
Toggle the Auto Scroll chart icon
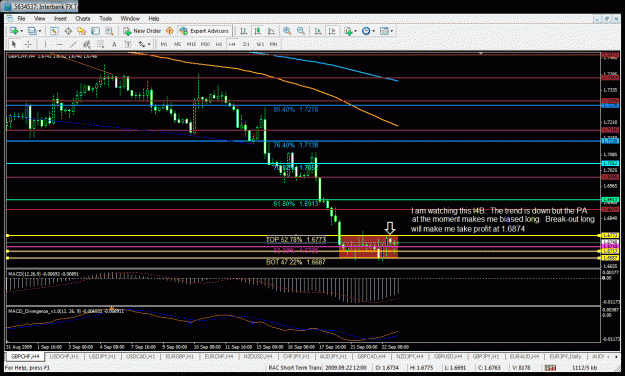tap(318, 31)
